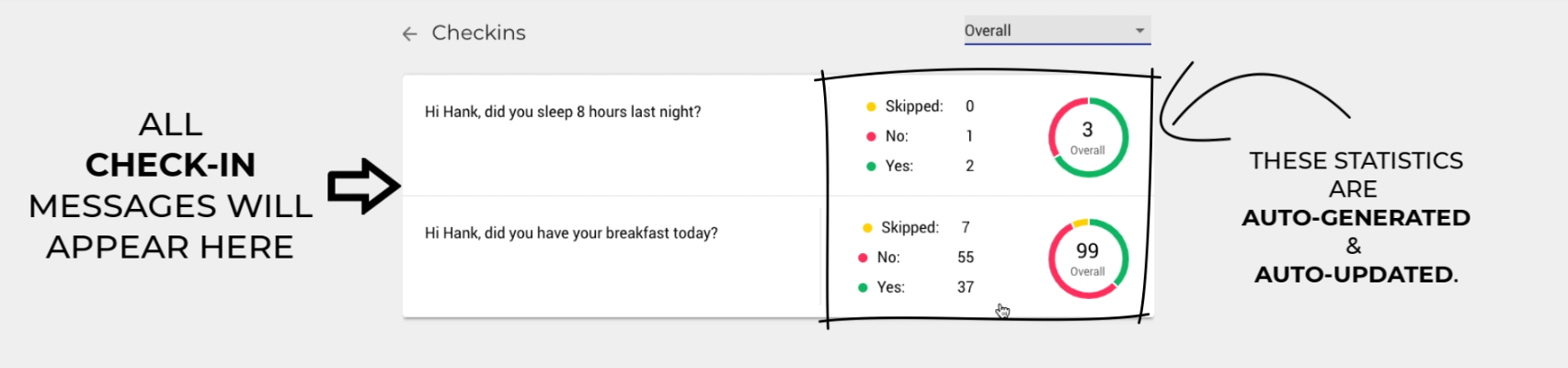The image size is (1568, 368).
Task: Open the breakfast check-in message
Action: (570, 234)
